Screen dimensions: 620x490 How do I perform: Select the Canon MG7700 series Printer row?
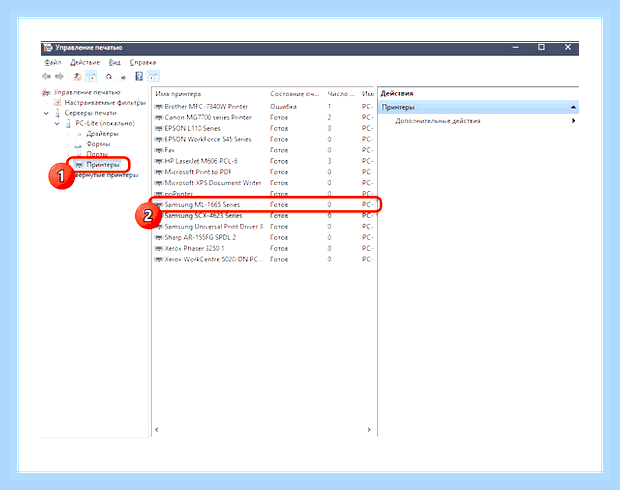263,117
